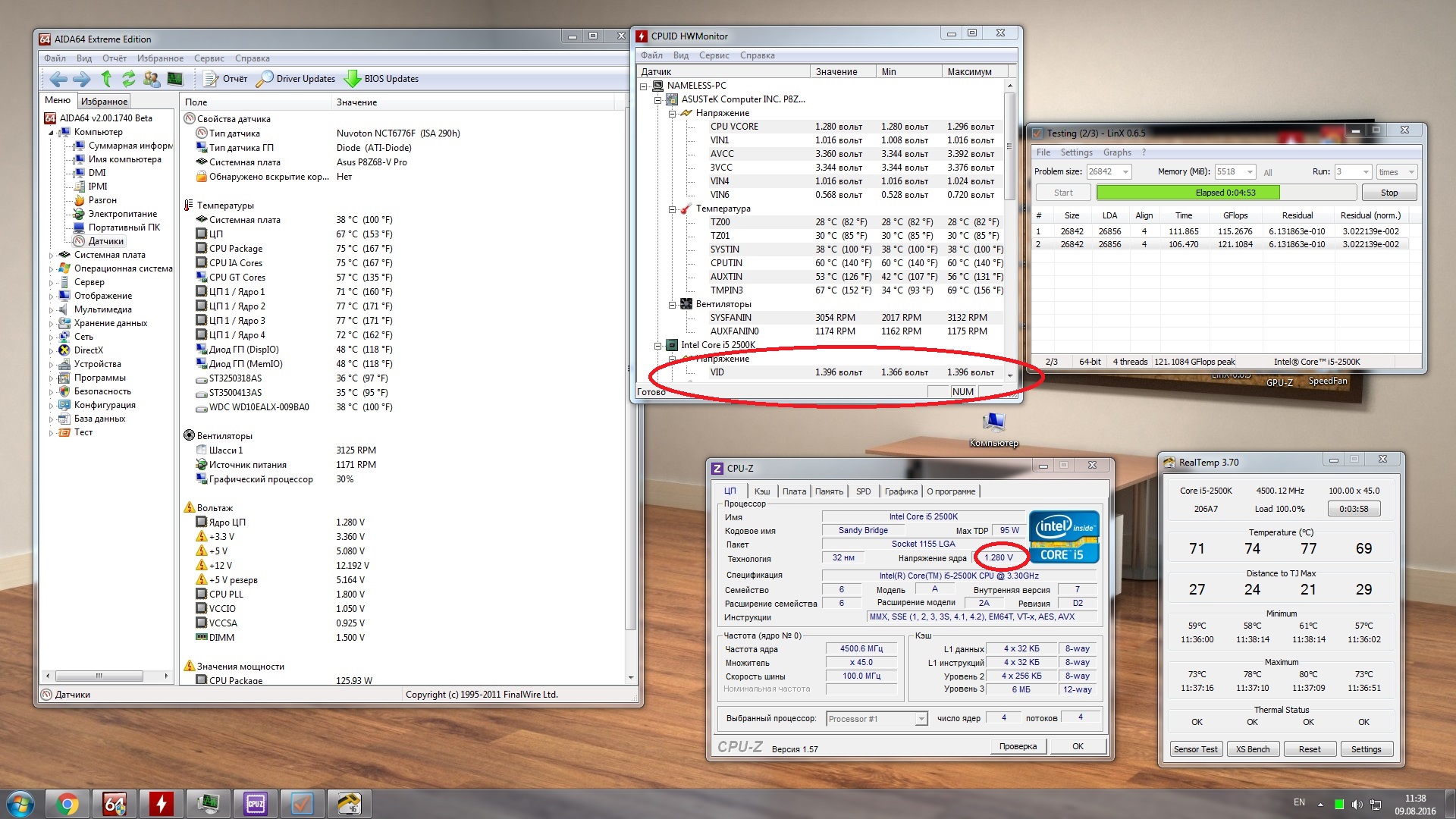
Task: Open the HWMonitor lightning icon on the taskbar
Action: click(x=161, y=804)
